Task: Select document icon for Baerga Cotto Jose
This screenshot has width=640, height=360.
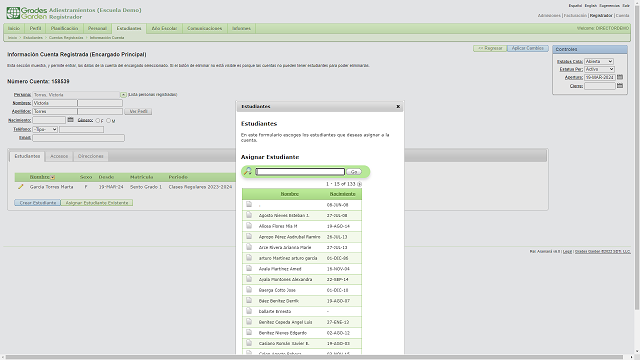Action: [x=249, y=289]
